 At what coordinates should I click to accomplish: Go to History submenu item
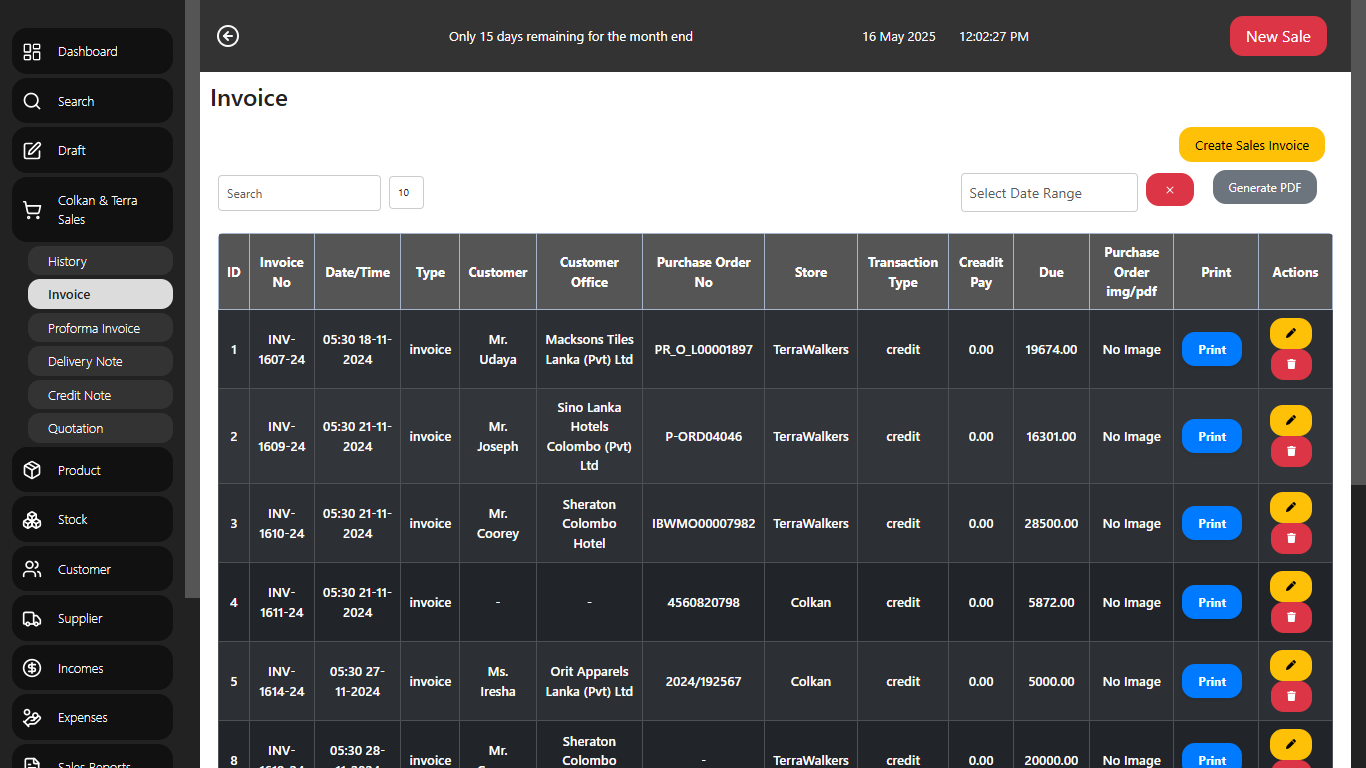(x=100, y=261)
